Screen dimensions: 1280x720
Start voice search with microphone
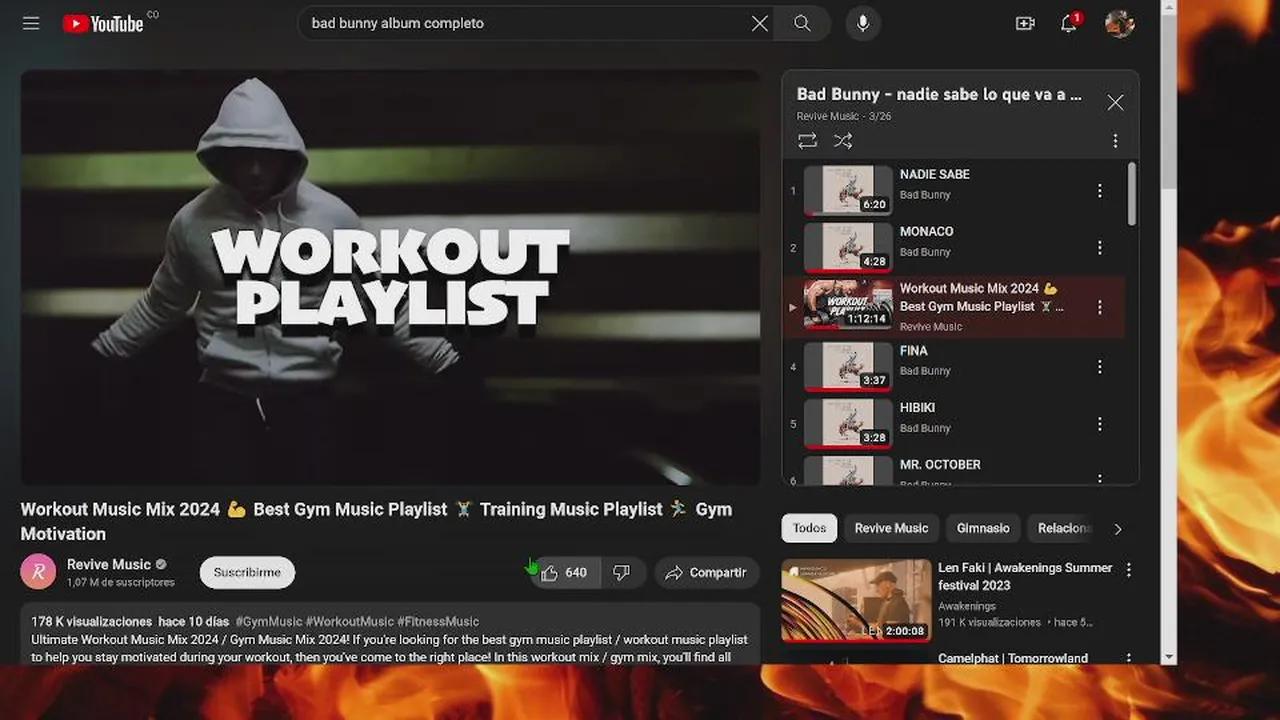point(863,23)
